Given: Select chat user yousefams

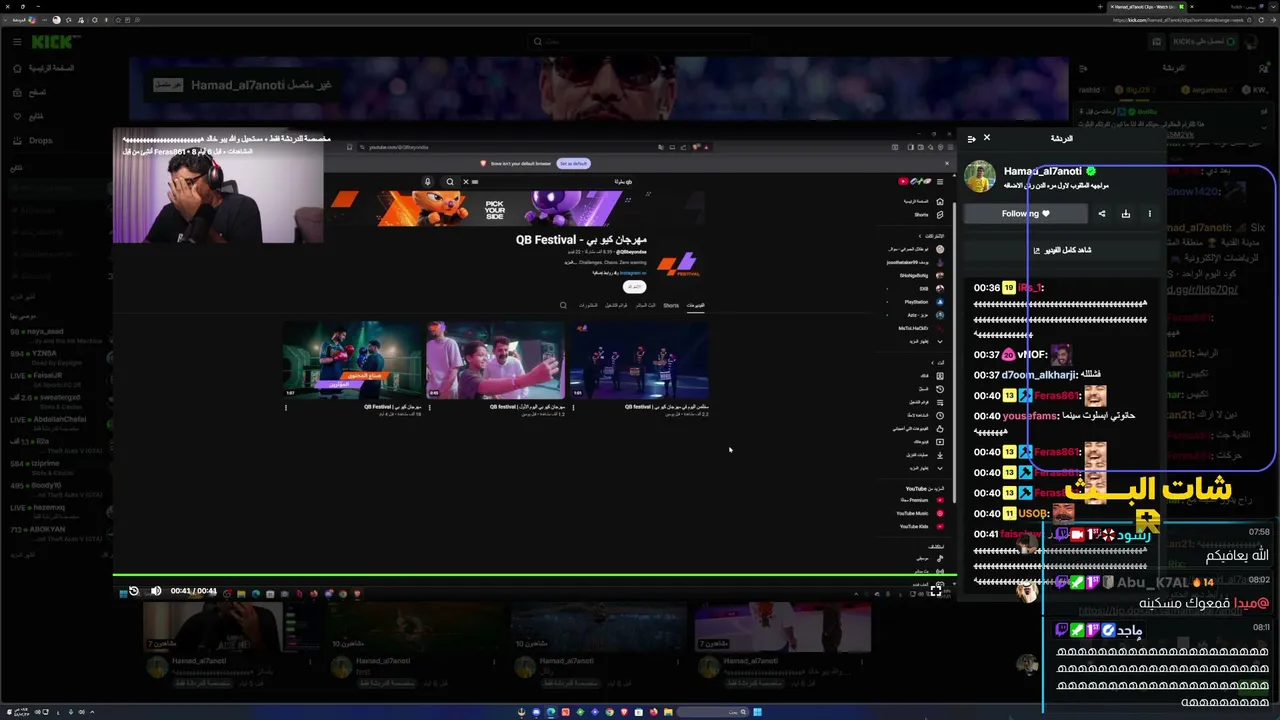Looking at the screenshot, I should click(x=1031, y=416).
